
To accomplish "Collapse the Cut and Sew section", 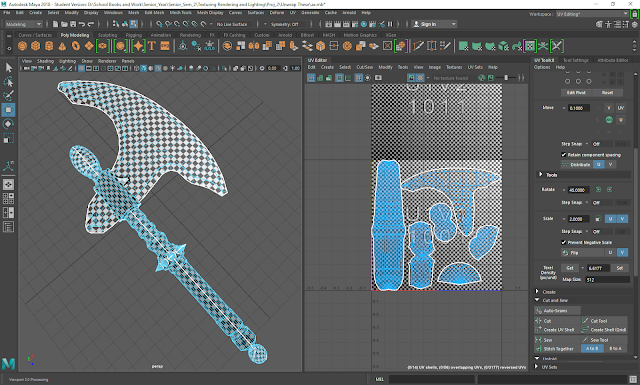I will [537, 300].
